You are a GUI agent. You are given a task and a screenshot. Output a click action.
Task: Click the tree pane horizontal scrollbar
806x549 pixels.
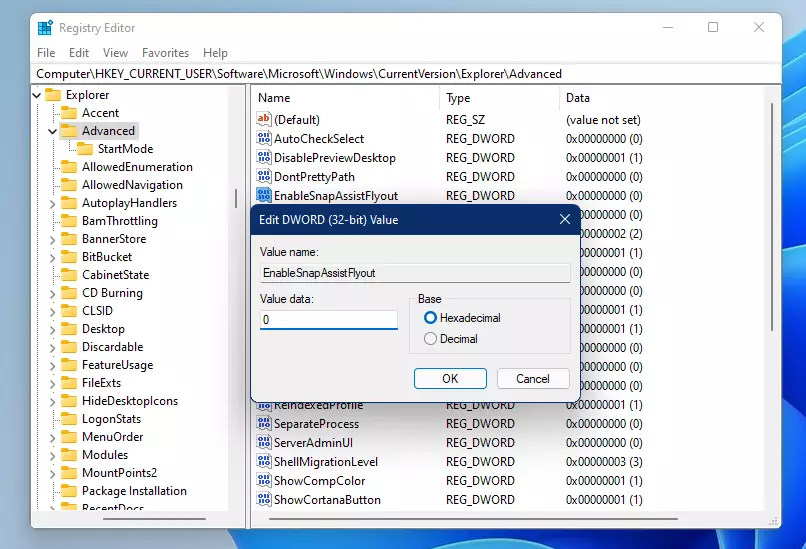[154, 519]
